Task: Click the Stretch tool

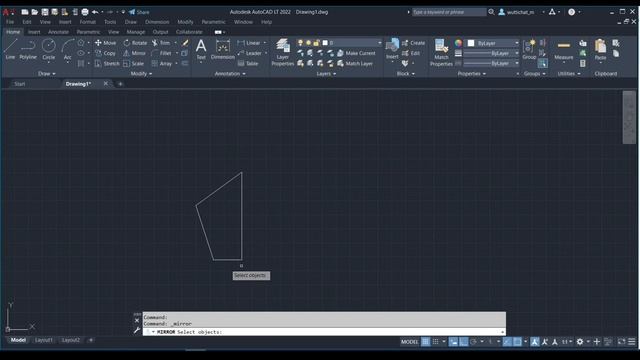Action: (x=107, y=64)
